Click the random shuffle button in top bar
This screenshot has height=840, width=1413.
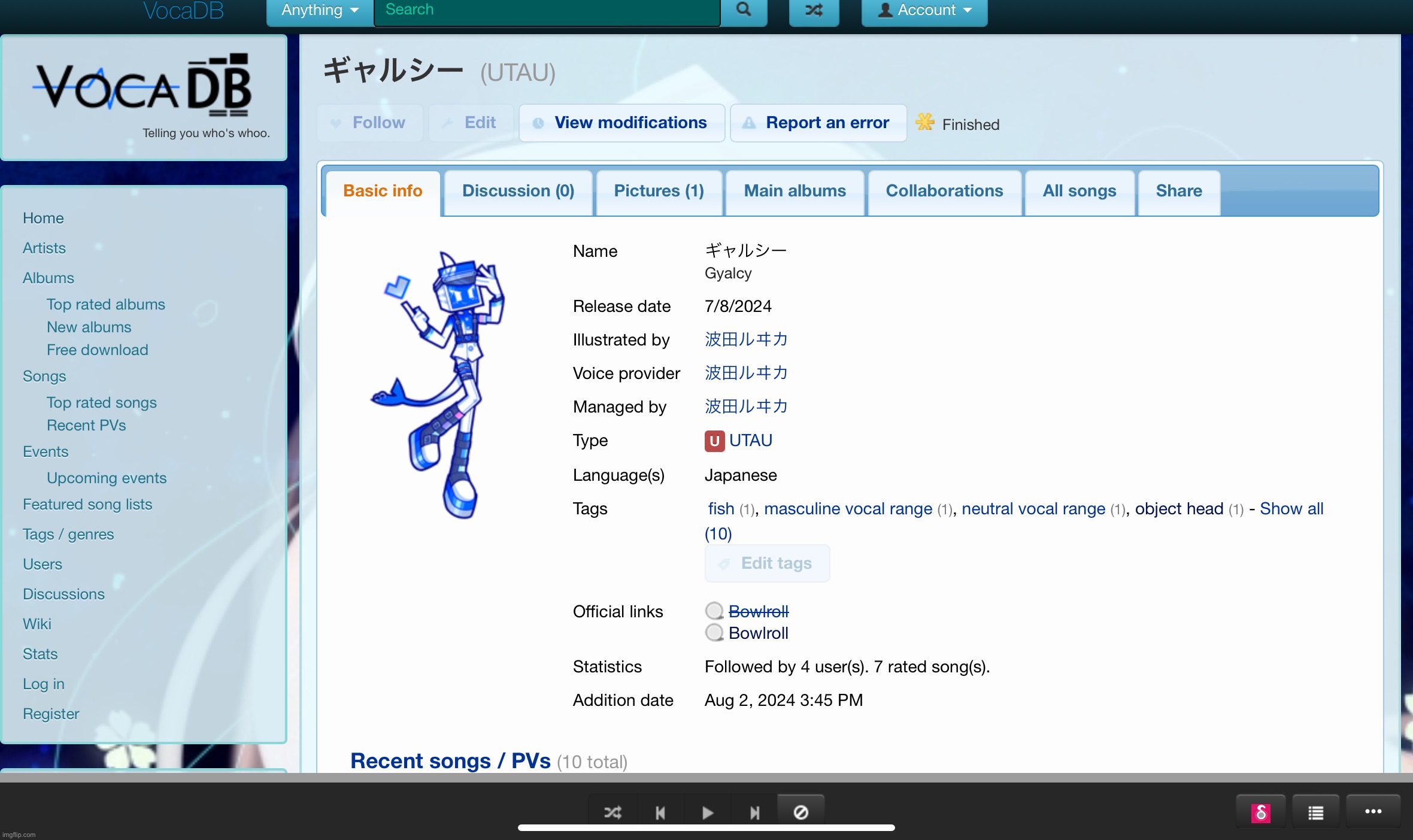[x=814, y=11]
